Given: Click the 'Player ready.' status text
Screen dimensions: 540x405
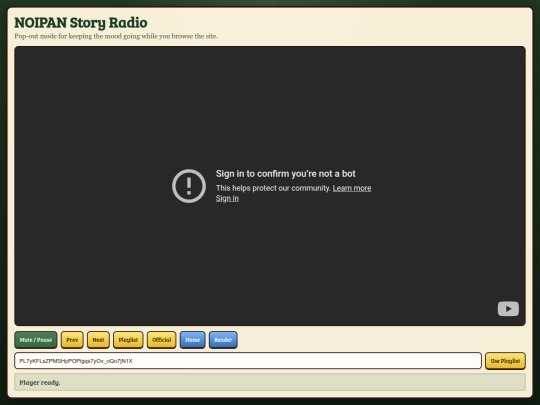Looking at the screenshot, I should click(x=40, y=383).
